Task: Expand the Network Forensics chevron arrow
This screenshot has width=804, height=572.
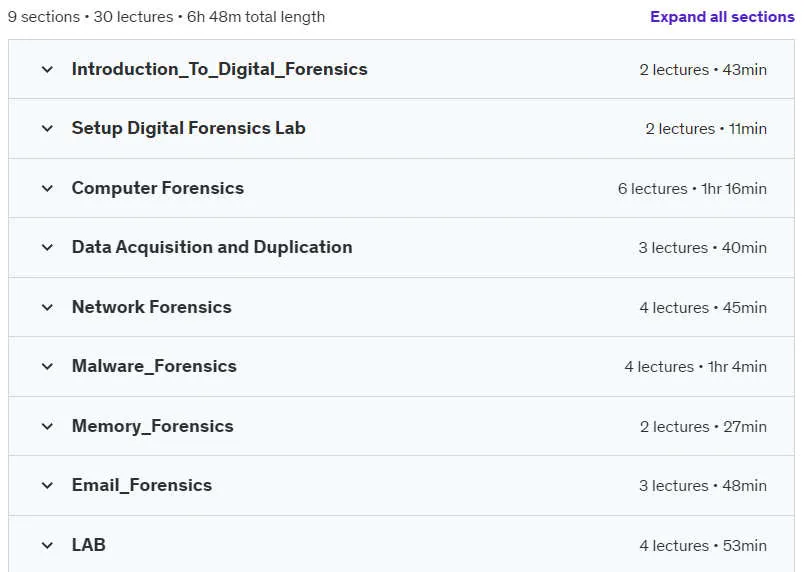Action: coord(47,308)
